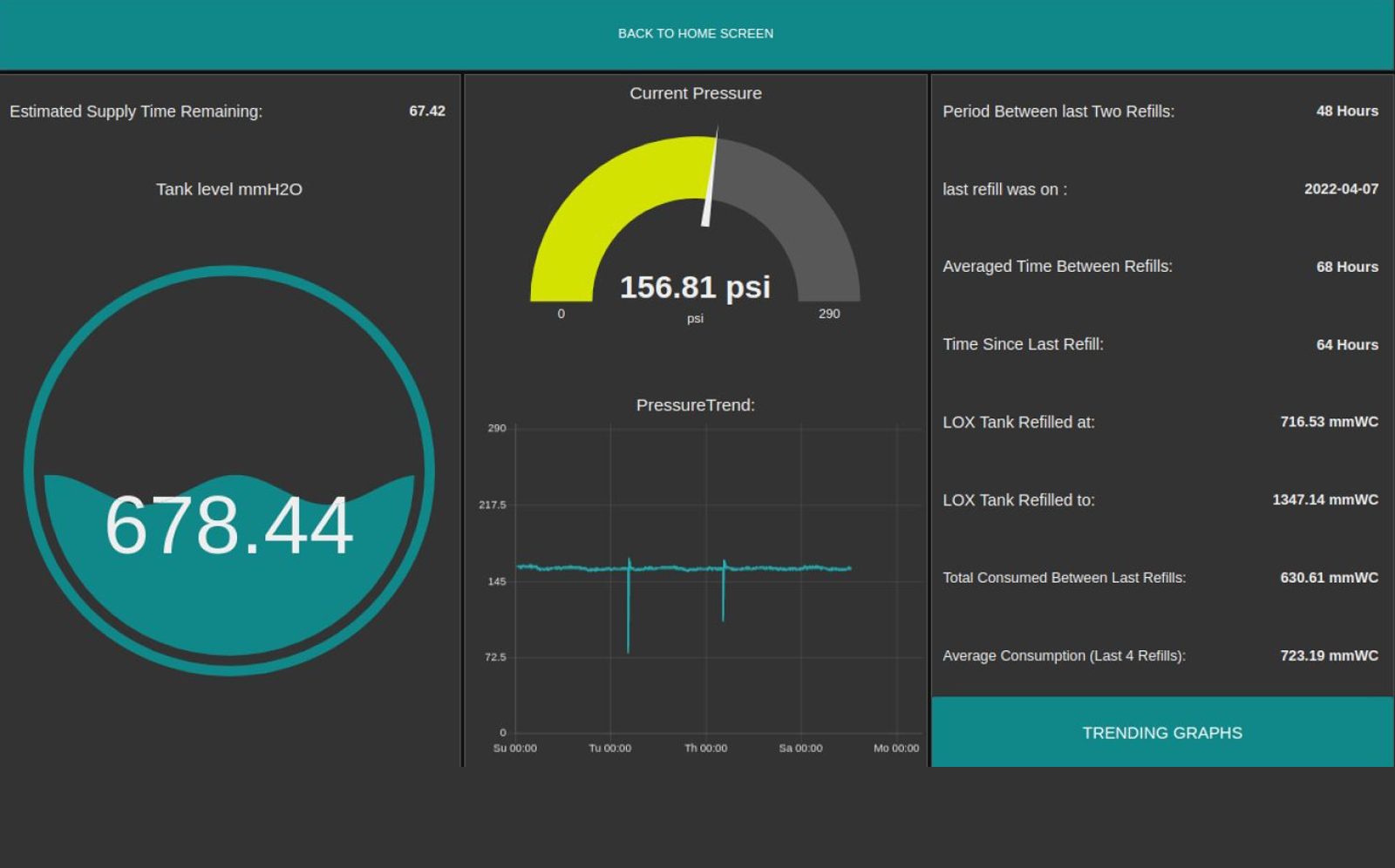This screenshot has height=868, width=1395.
Task: Click the tank level reading 678.44
Action: [x=228, y=526]
